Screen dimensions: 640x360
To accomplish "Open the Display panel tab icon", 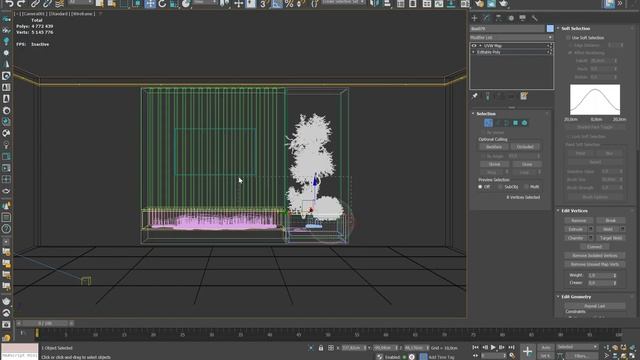I will 522,18.
